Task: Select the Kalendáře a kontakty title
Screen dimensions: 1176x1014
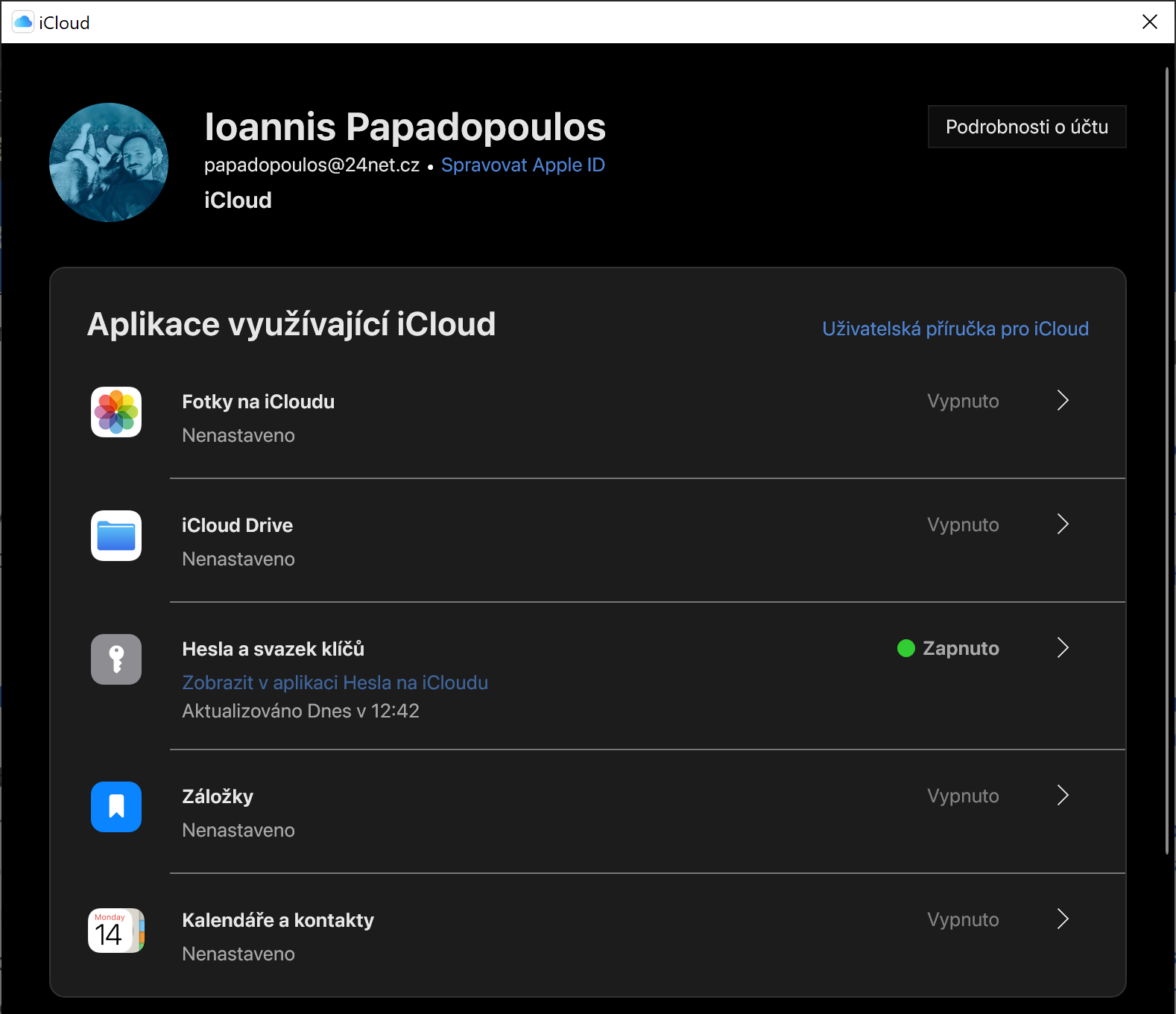Action: [278, 920]
